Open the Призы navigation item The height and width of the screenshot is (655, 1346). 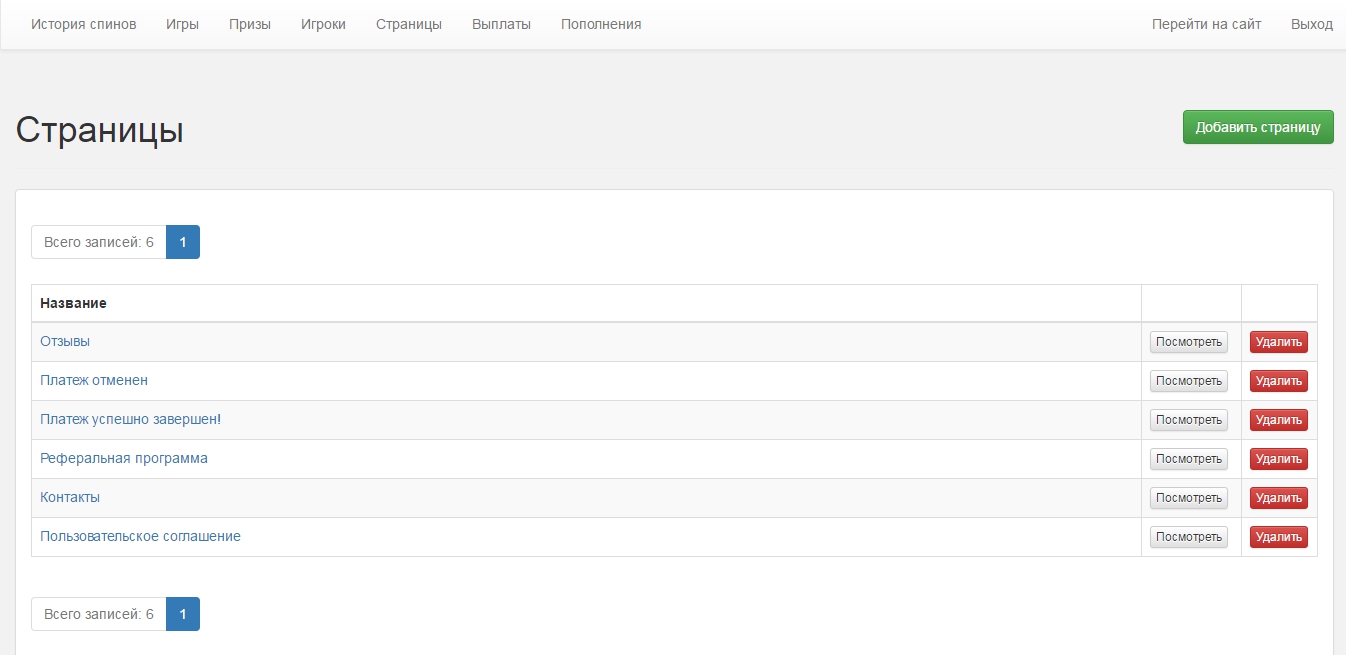click(x=249, y=24)
